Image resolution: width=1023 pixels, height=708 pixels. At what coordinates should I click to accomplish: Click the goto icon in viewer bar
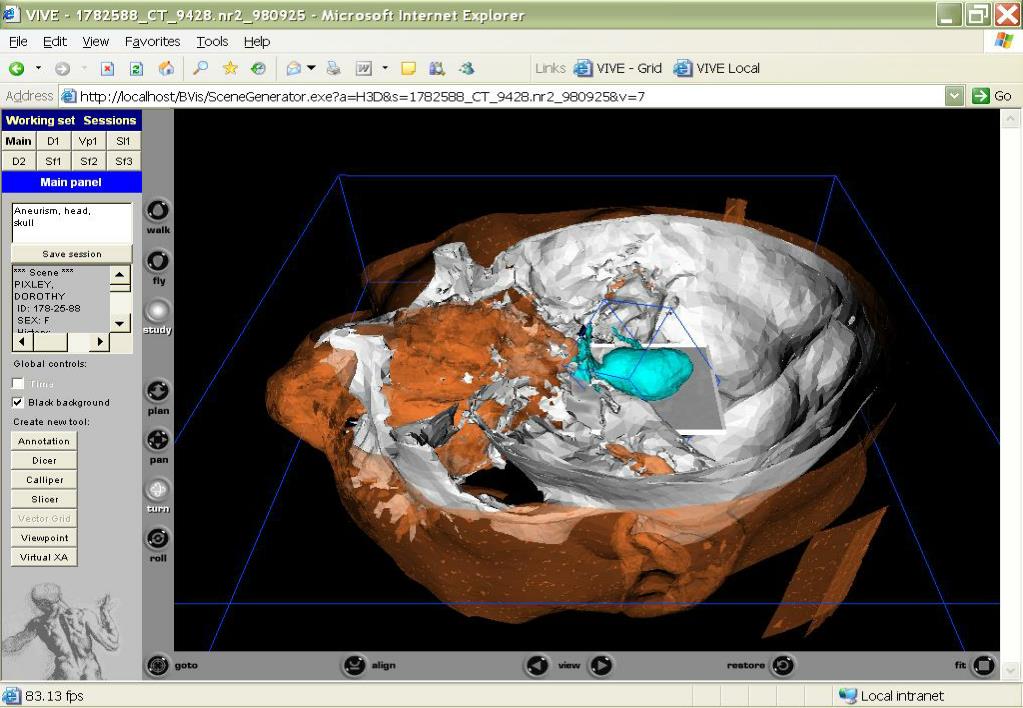coord(157,666)
